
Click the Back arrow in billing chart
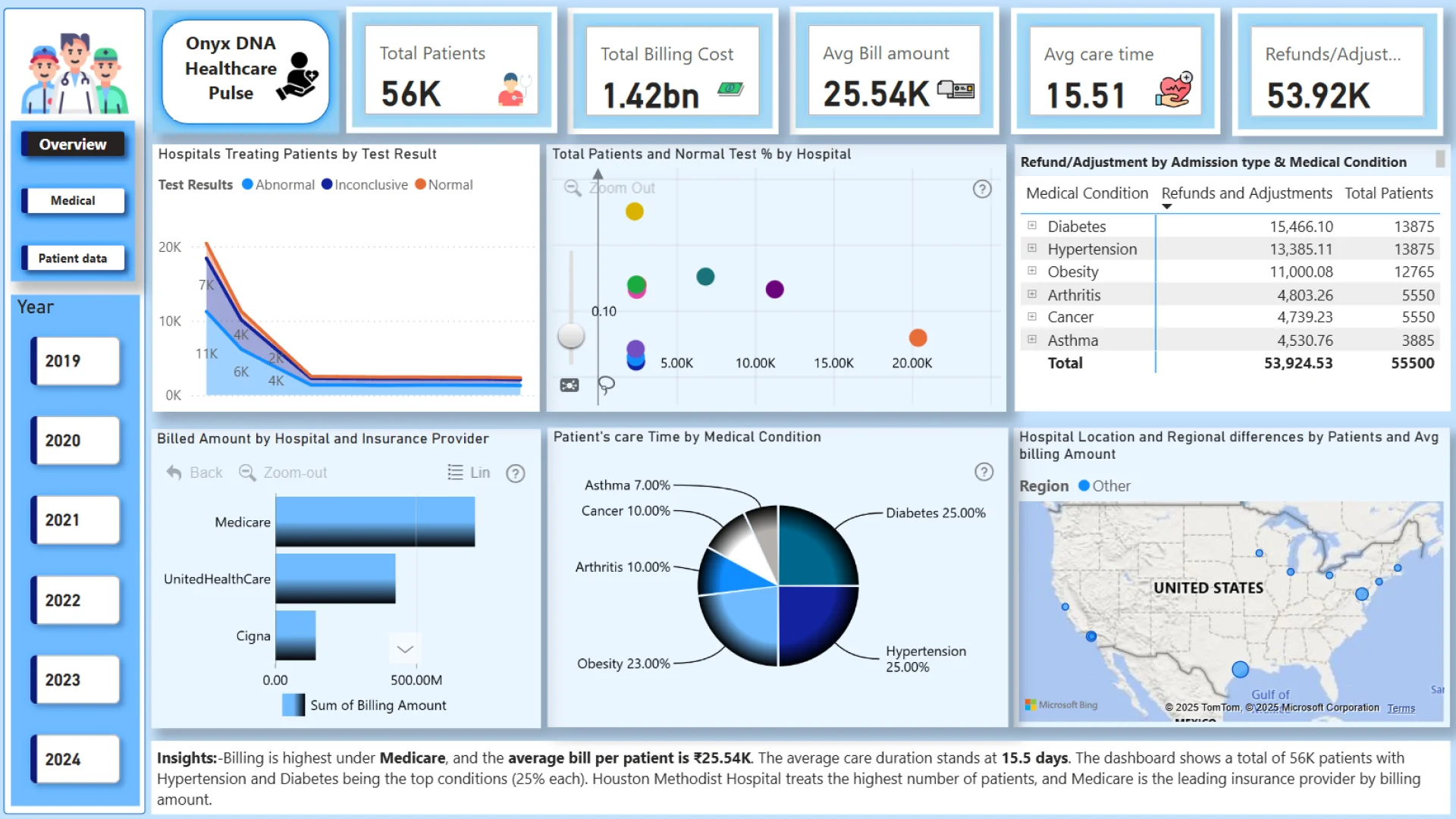tap(174, 472)
